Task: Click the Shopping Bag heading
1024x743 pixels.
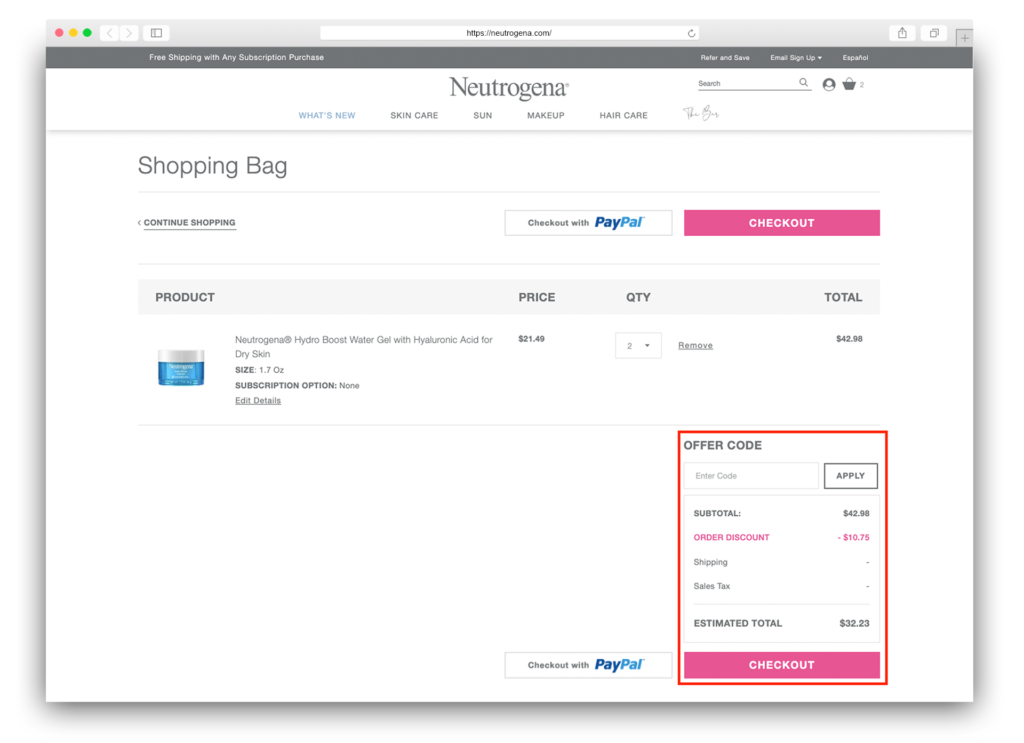Action: click(x=212, y=166)
